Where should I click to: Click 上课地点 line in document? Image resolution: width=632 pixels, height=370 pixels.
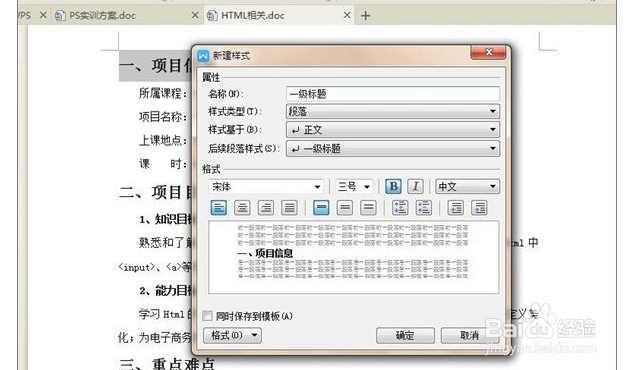click(x=163, y=140)
